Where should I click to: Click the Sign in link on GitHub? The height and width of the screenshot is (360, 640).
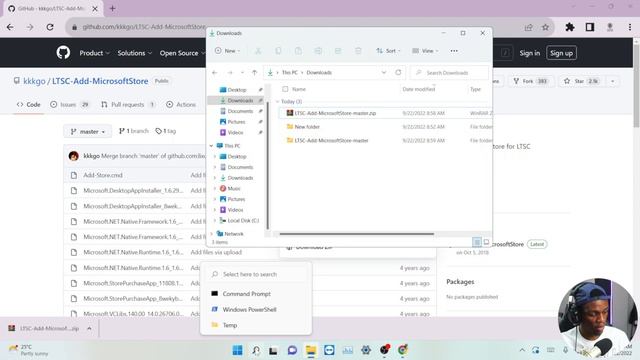529,53
